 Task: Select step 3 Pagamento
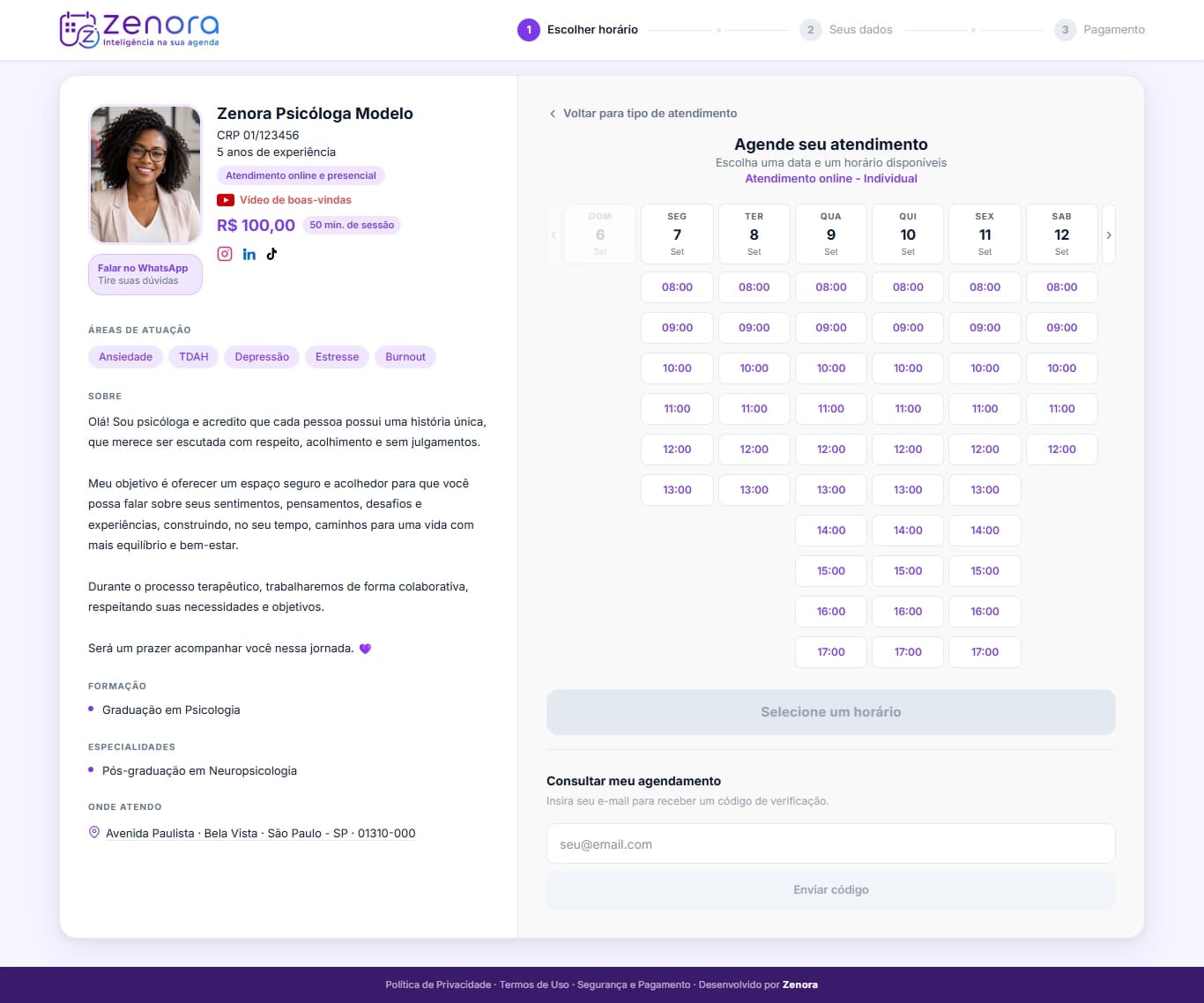(x=1100, y=30)
